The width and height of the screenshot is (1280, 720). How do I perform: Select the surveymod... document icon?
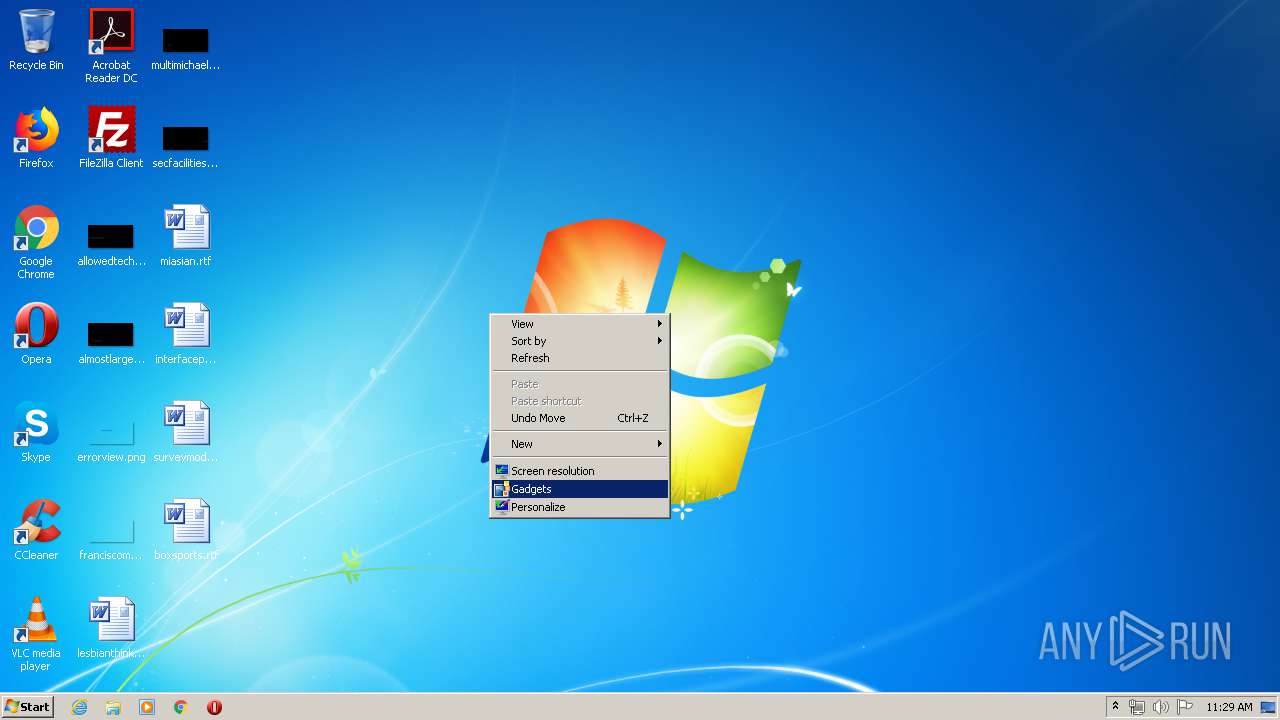click(186, 432)
